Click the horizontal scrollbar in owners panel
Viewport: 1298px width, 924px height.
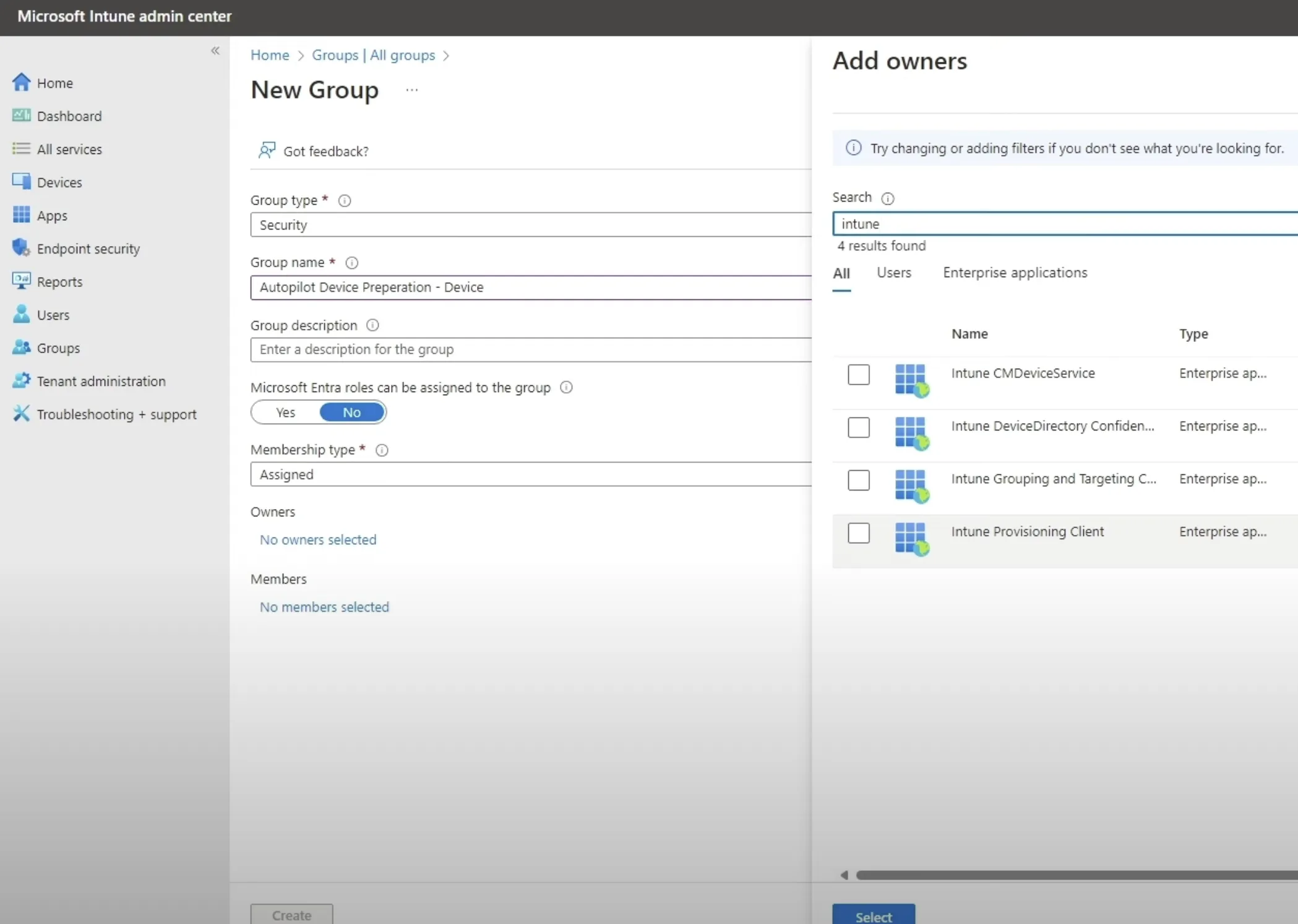[x=1075, y=875]
